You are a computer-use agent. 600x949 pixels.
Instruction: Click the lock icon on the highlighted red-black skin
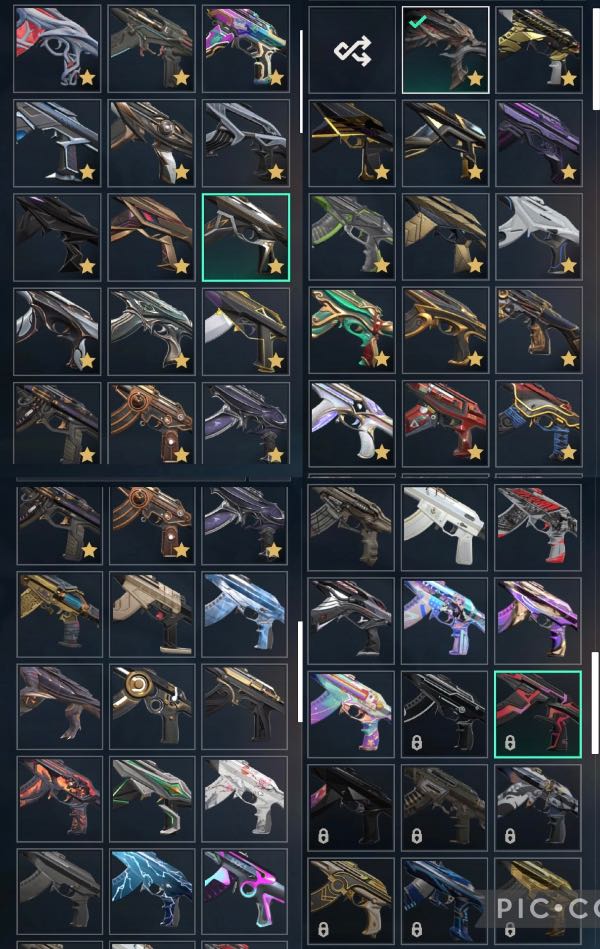click(x=510, y=742)
